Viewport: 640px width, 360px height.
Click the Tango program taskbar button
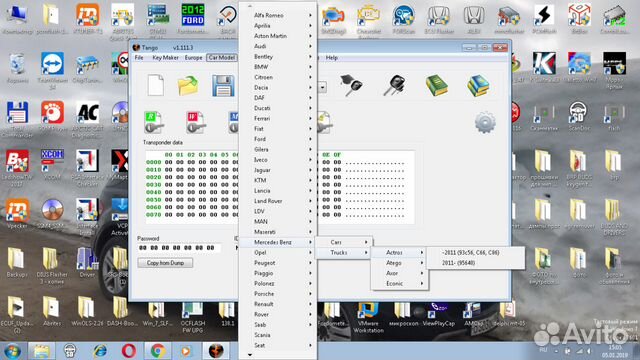coord(216,351)
